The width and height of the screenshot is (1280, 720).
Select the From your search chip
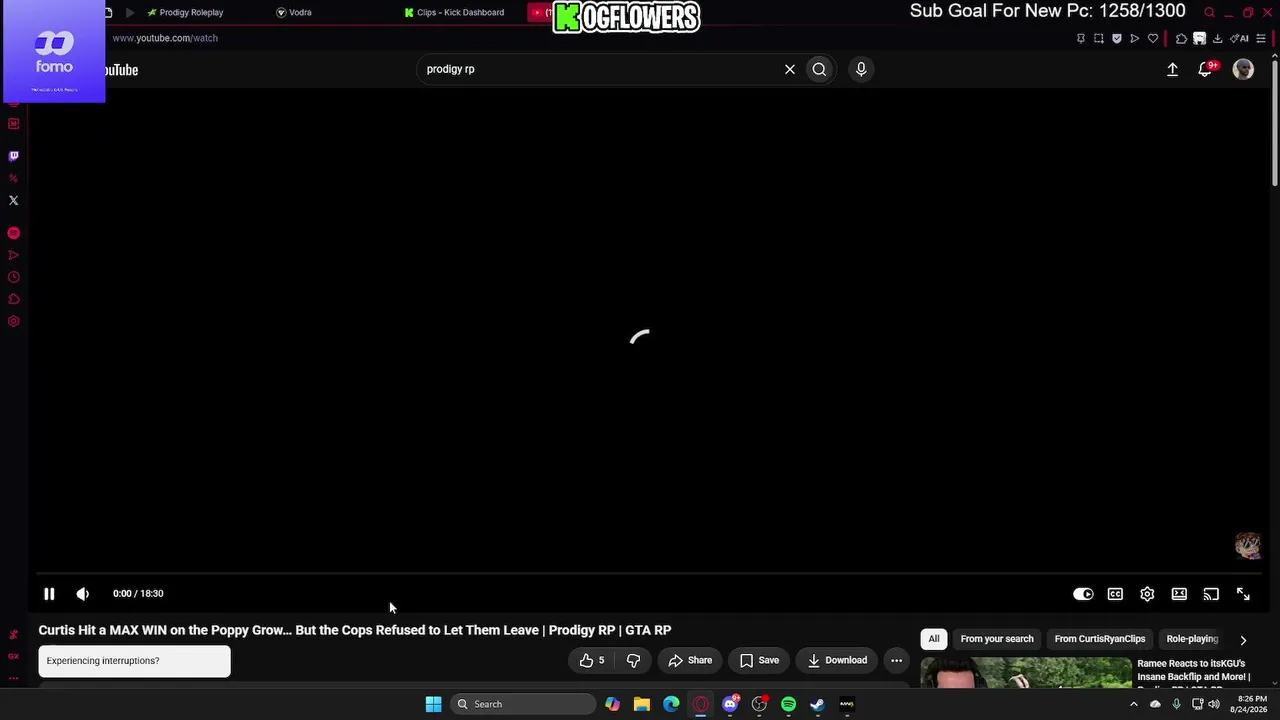pyautogui.click(x=997, y=639)
